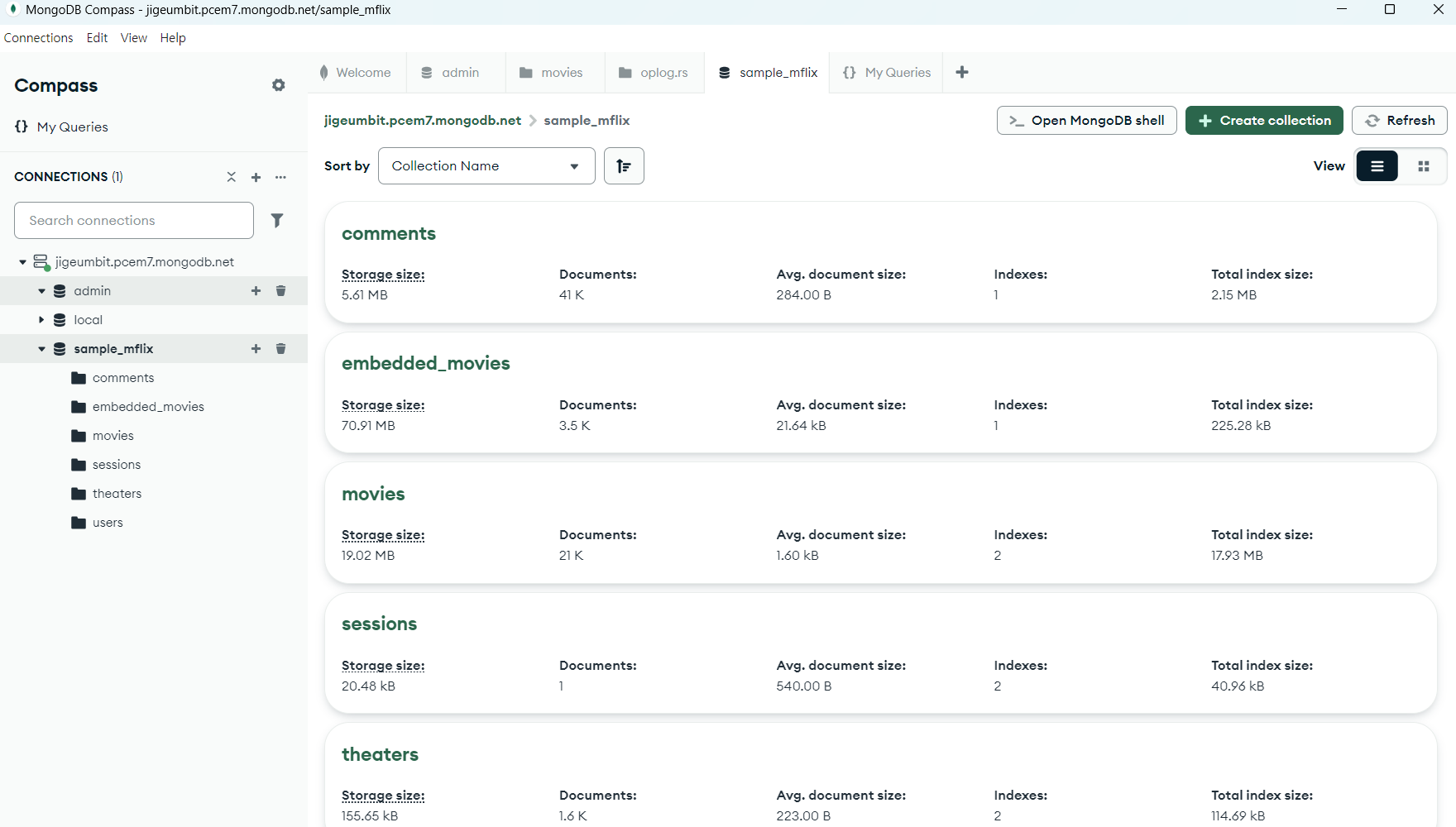Open the movies collection card title

pyautogui.click(x=373, y=495)
